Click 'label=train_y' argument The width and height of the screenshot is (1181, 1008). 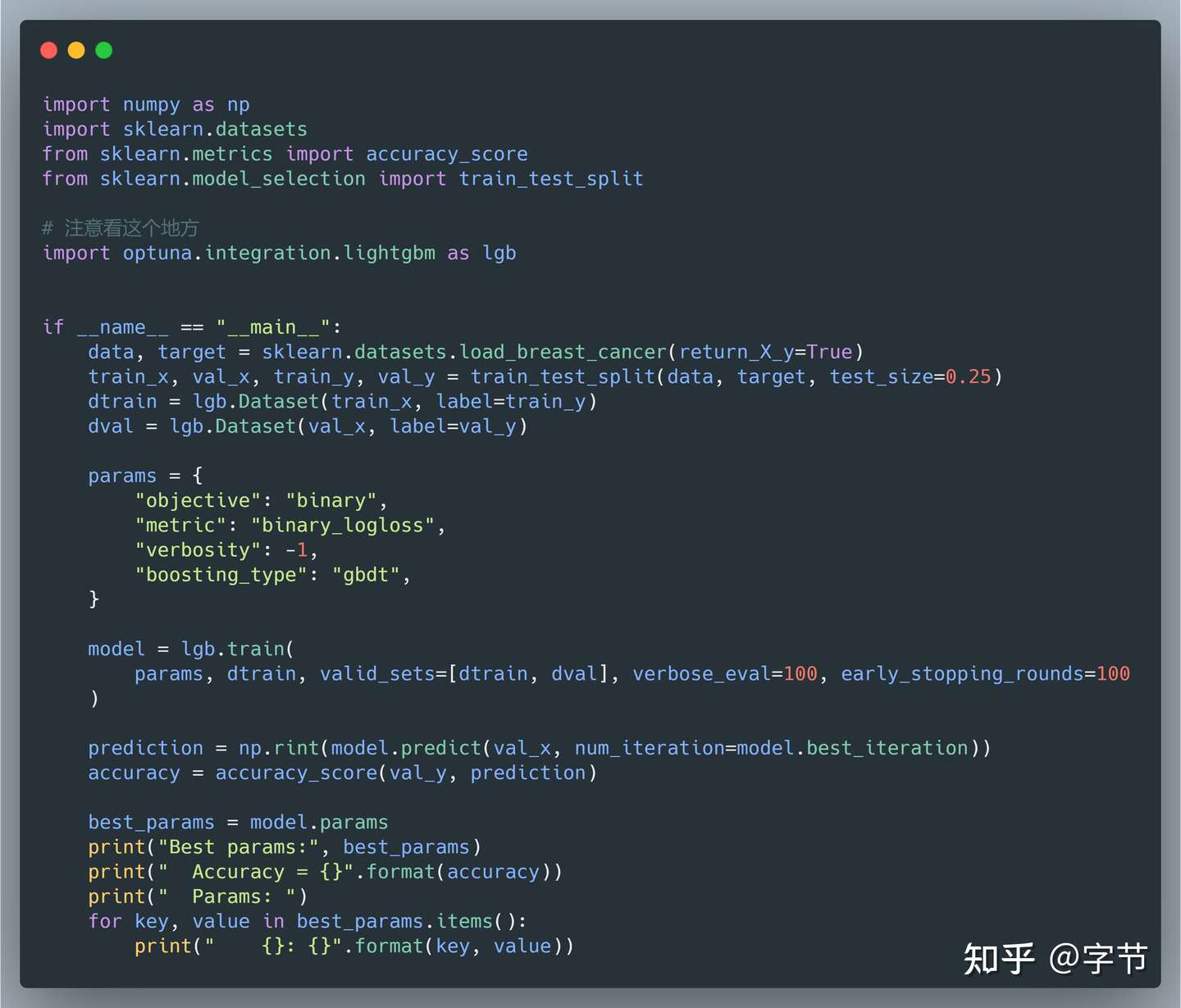tap(511, 401)
